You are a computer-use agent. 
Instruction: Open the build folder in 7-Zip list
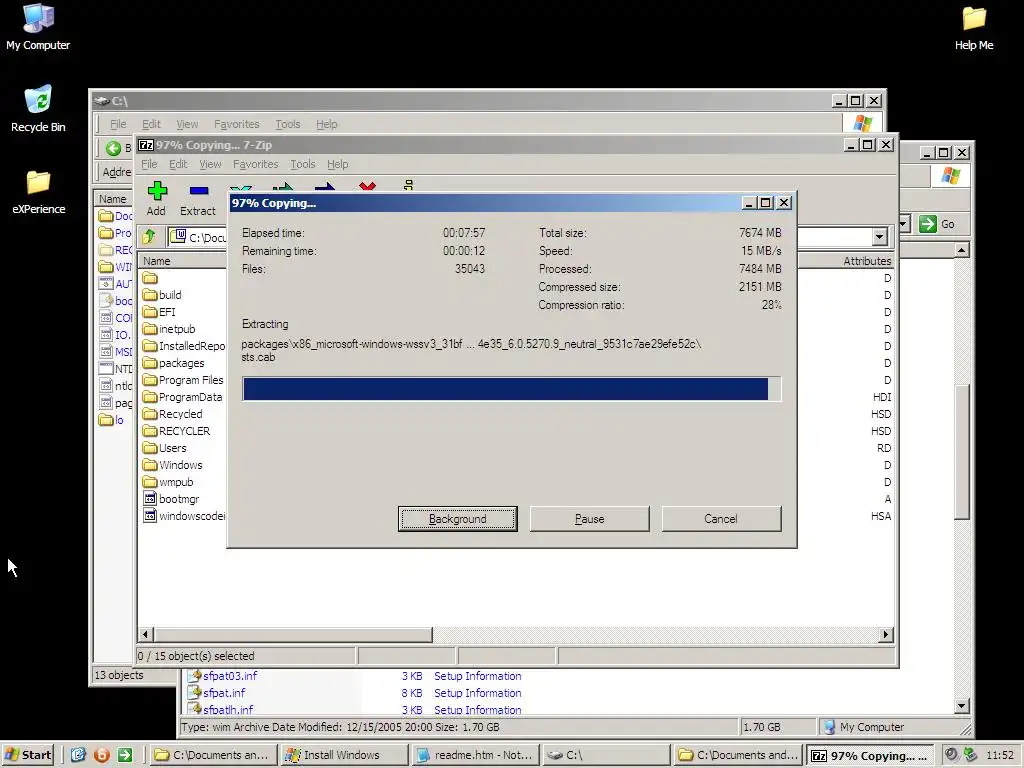[x=163, y=295]
